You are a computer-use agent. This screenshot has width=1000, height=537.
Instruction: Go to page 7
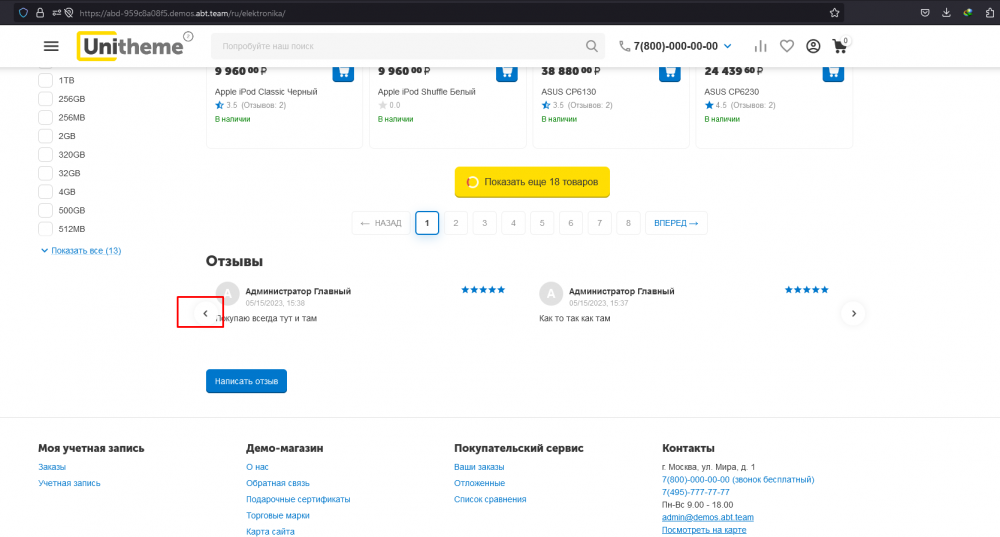[599, 223]
